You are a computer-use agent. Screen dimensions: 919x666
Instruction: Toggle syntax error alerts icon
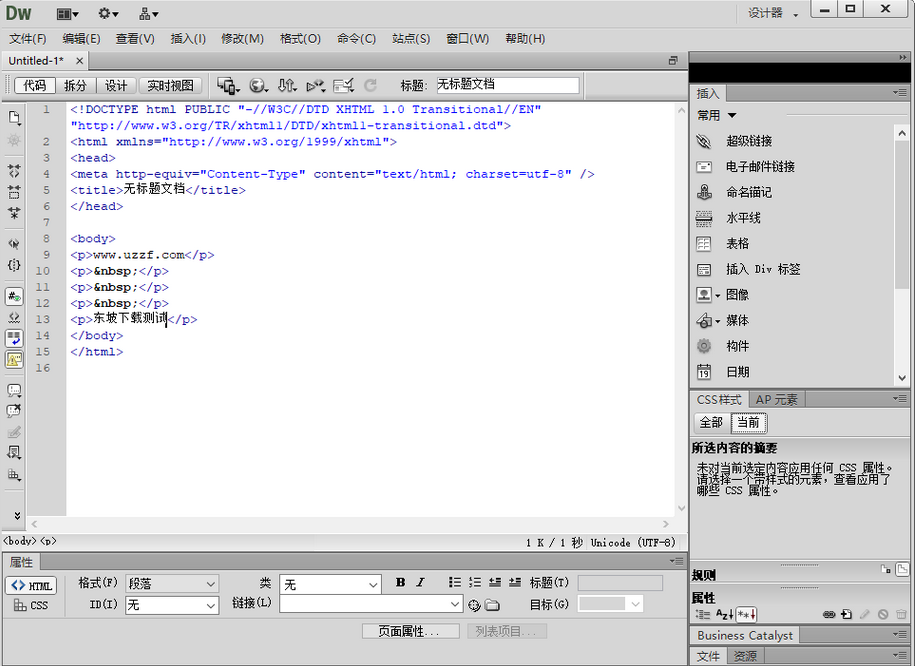pos(14,359)
